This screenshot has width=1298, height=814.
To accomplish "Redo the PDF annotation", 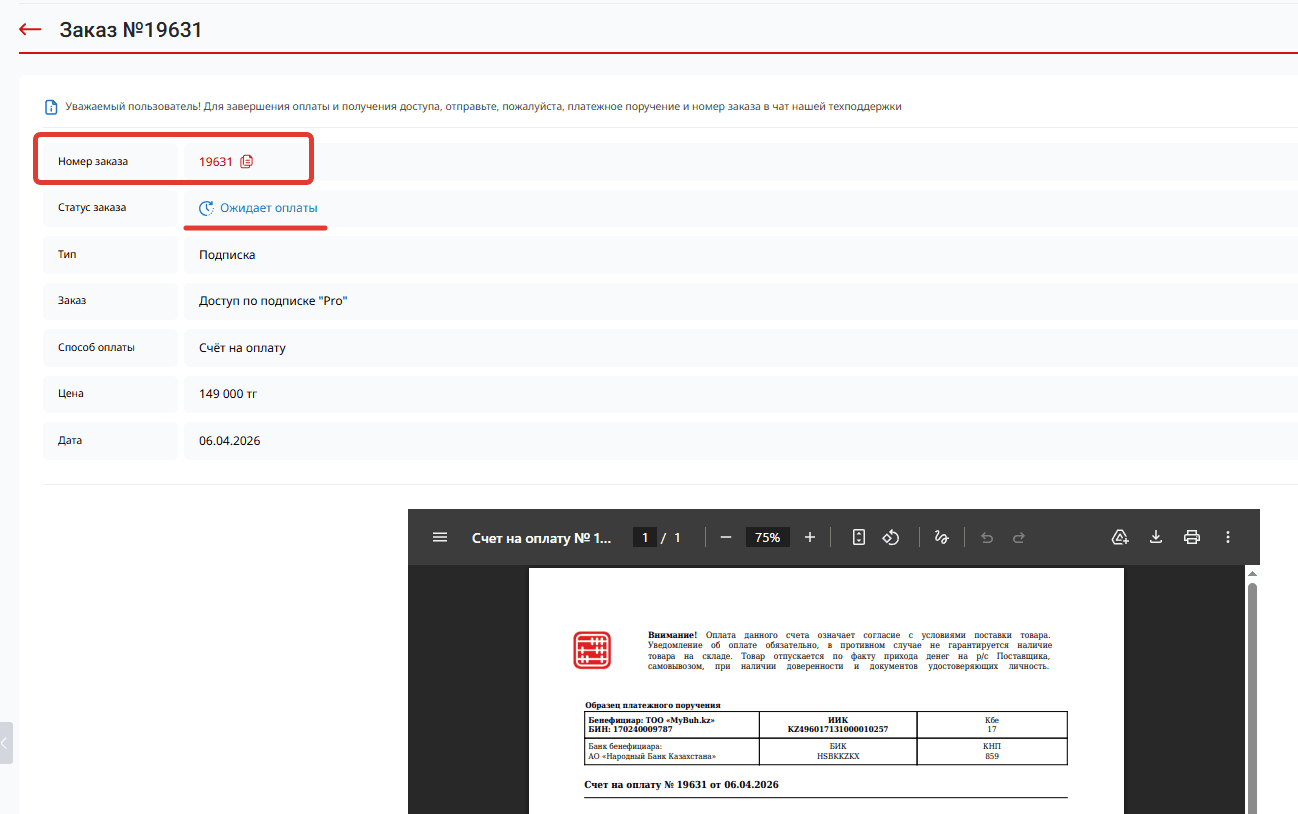I will [1019, 537].
